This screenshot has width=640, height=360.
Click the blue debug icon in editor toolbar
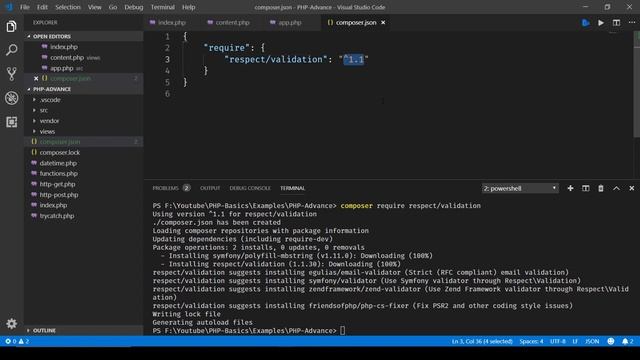tap(585, 23)
